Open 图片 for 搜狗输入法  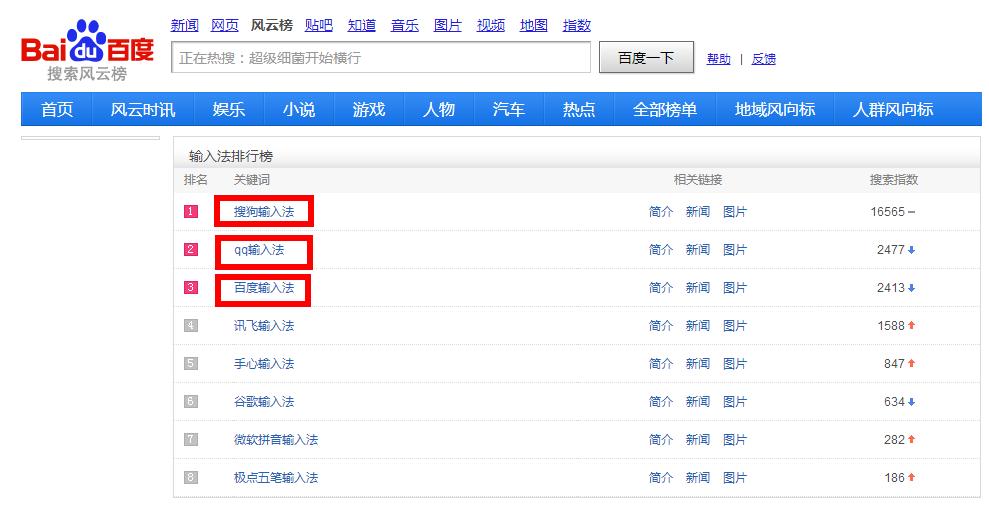click(735, 212)
